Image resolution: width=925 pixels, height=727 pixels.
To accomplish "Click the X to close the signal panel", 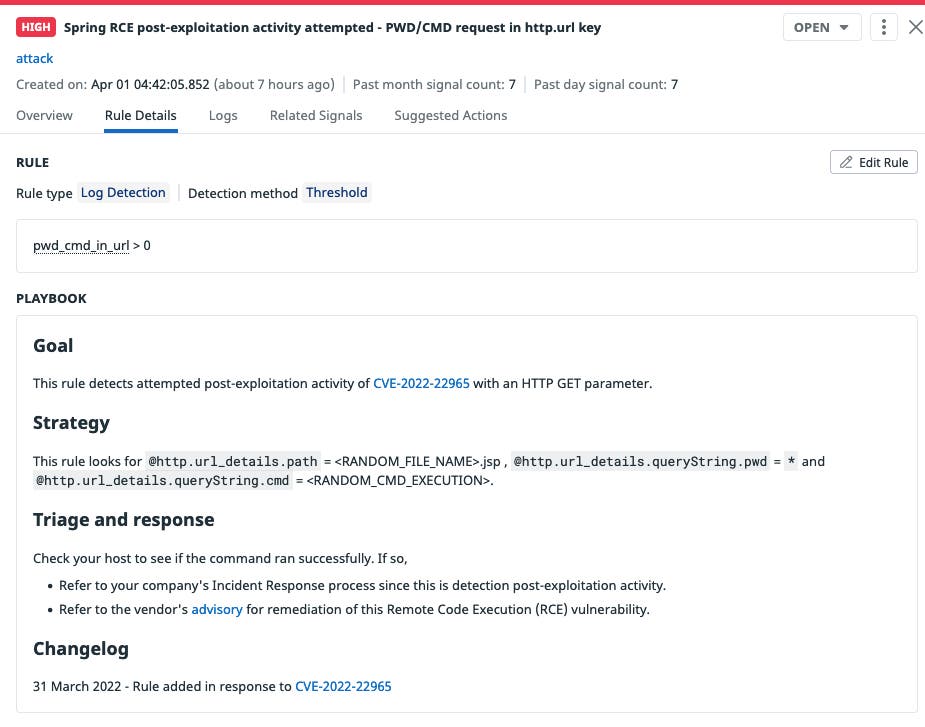I will [915, 27].
